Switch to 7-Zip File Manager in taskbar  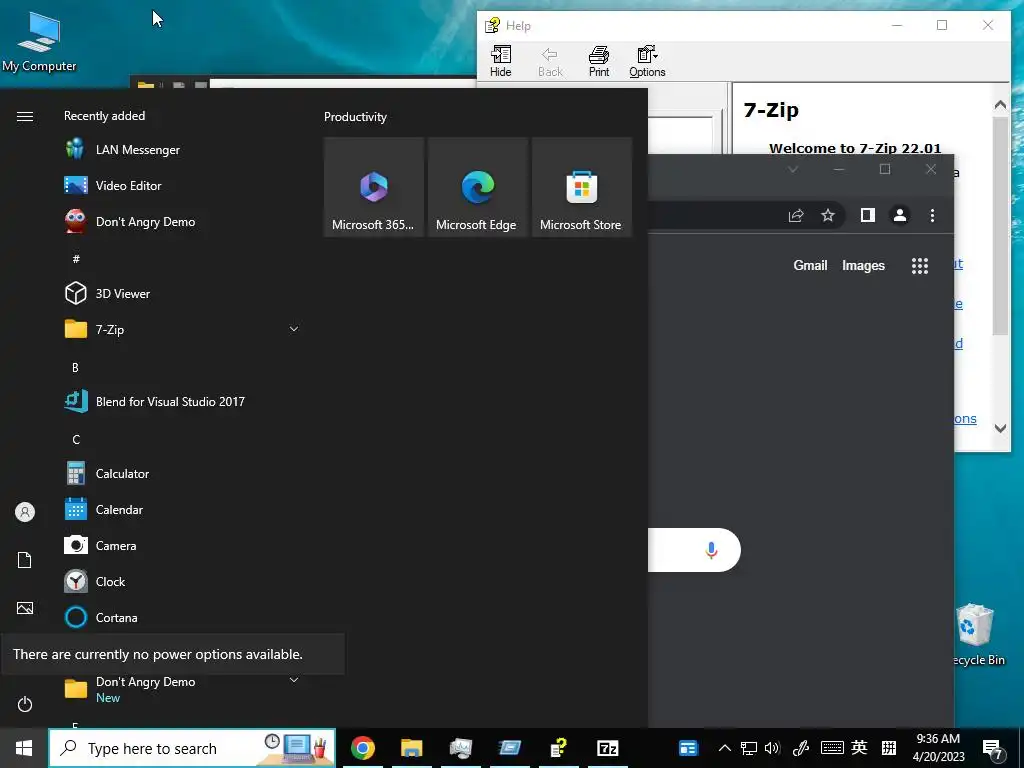[x=607, y=748]
